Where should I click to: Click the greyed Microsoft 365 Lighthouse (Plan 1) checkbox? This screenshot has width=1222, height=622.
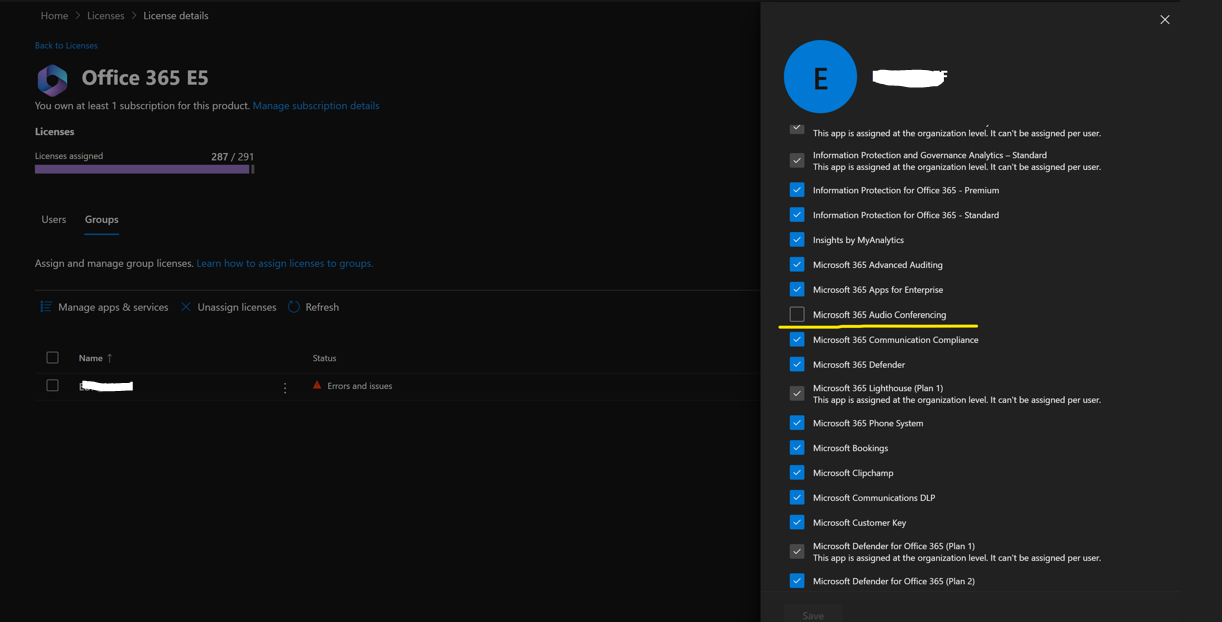(797, 393)
